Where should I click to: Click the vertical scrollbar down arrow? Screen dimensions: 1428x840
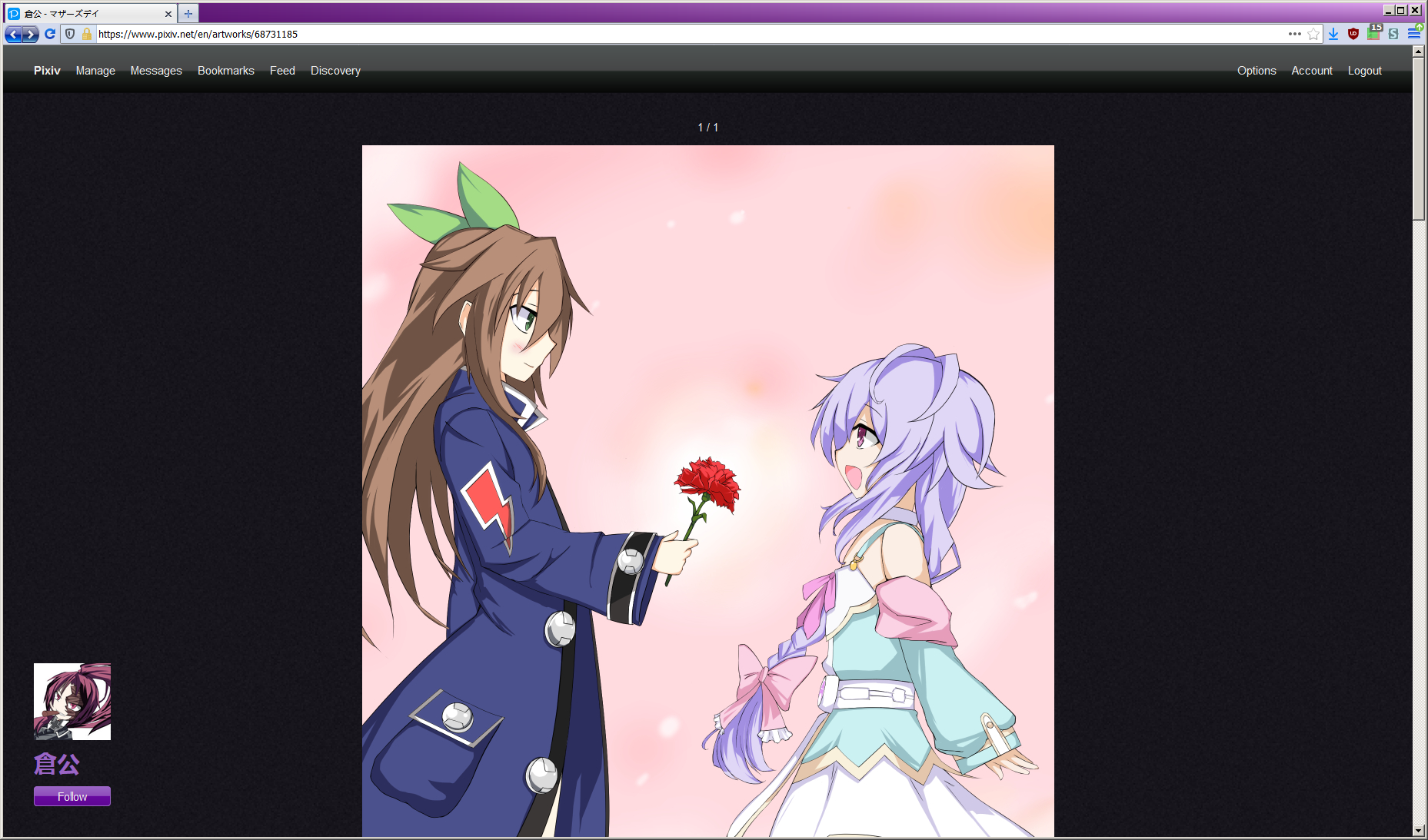coord(1419,831)
